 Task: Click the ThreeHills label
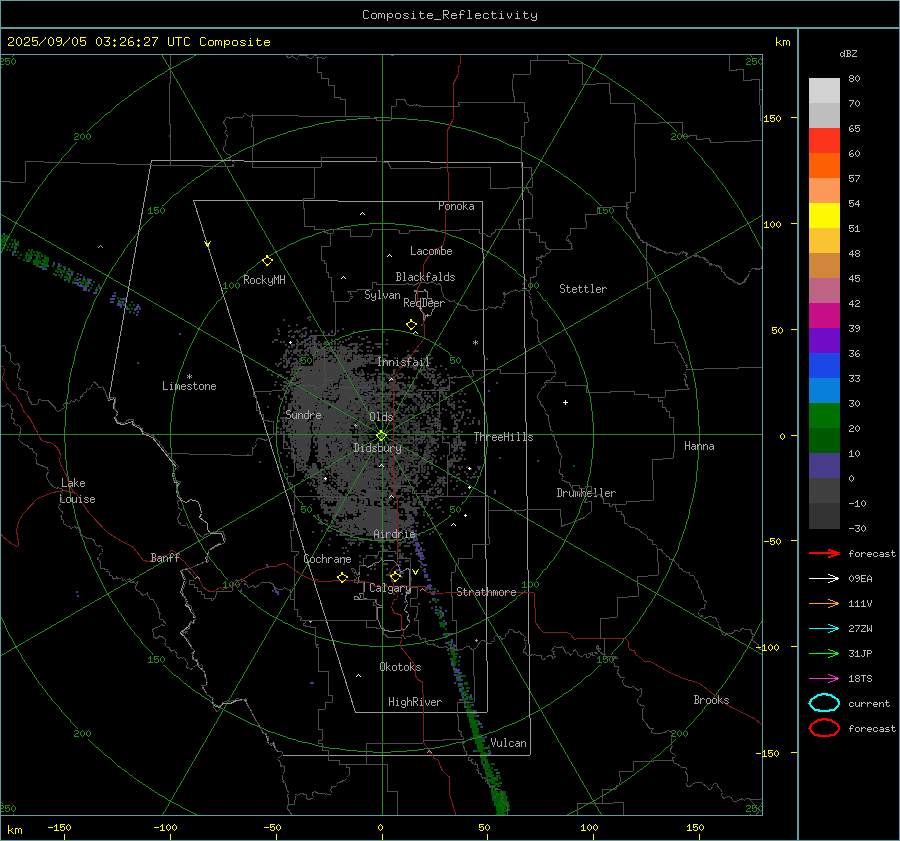click(x=503, y=437)
